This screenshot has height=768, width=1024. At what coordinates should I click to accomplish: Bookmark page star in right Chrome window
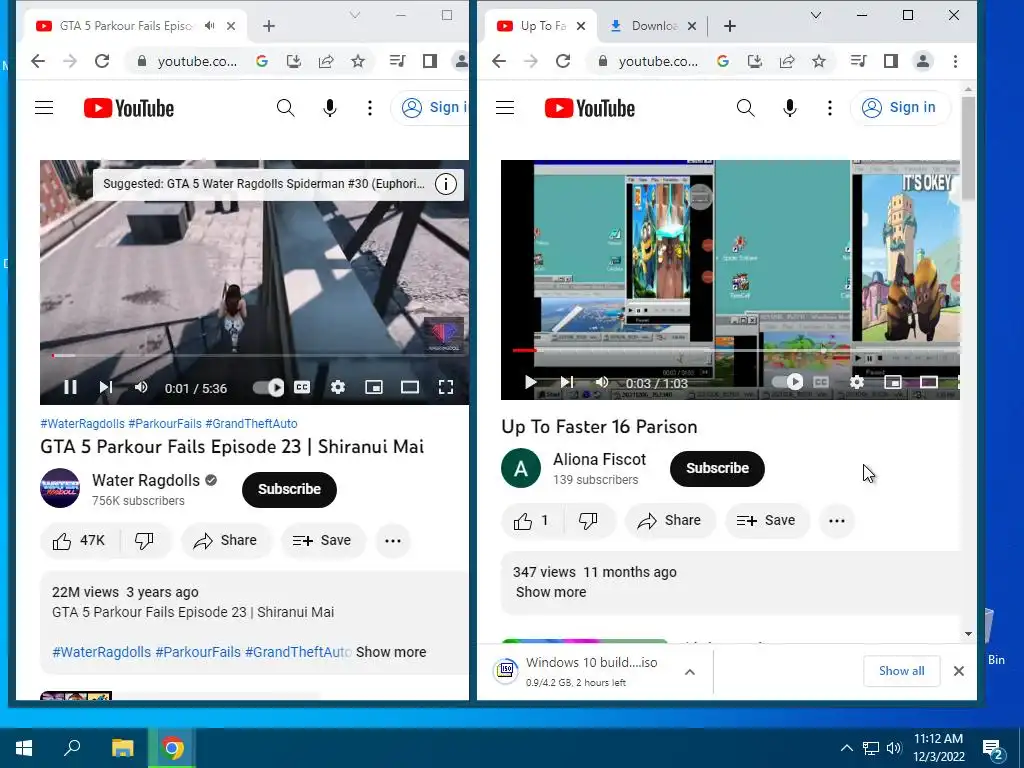coord(819,61)
